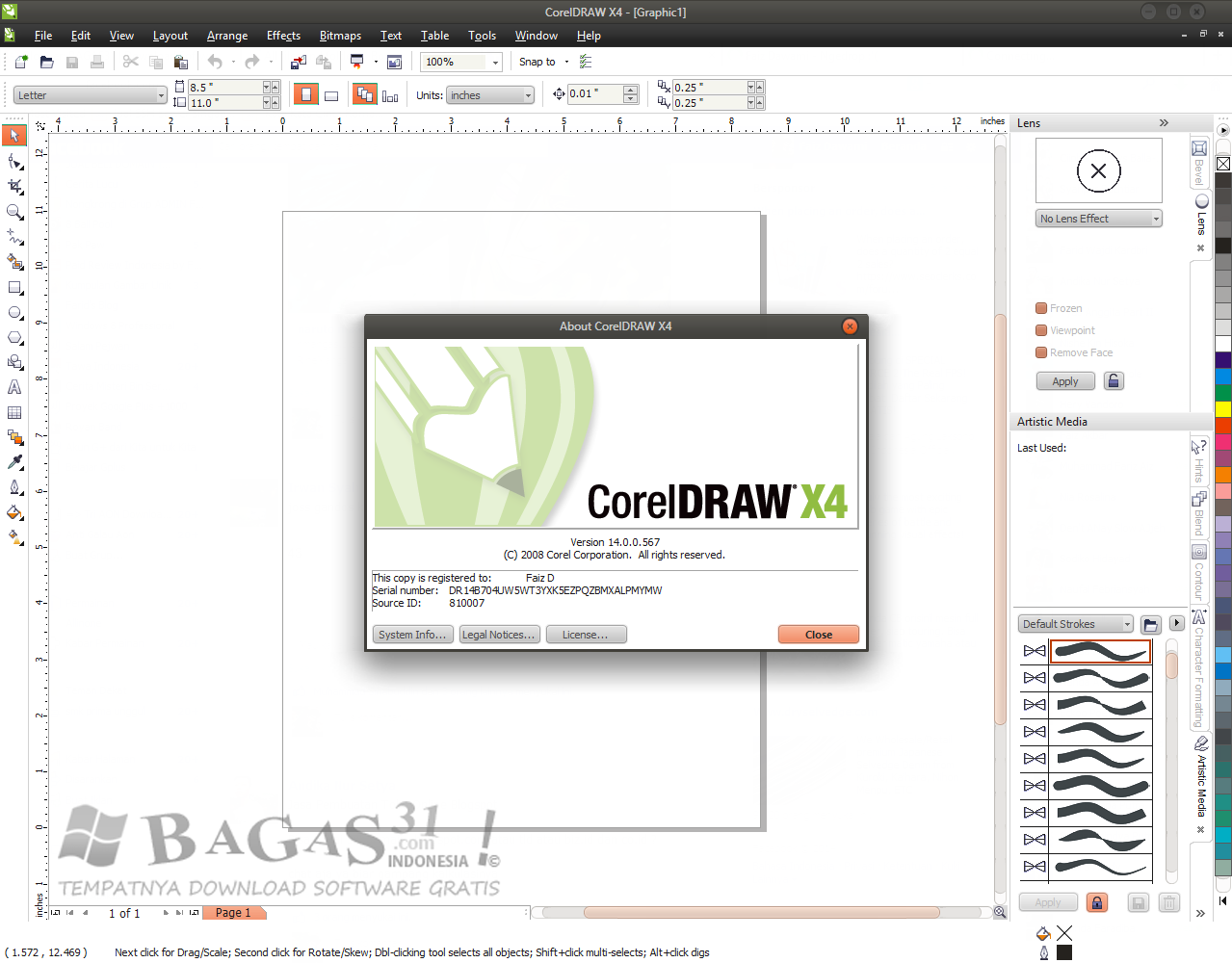The image size is (1232, 963).
Task: Select the Text tool
Action: coord(14,387)
